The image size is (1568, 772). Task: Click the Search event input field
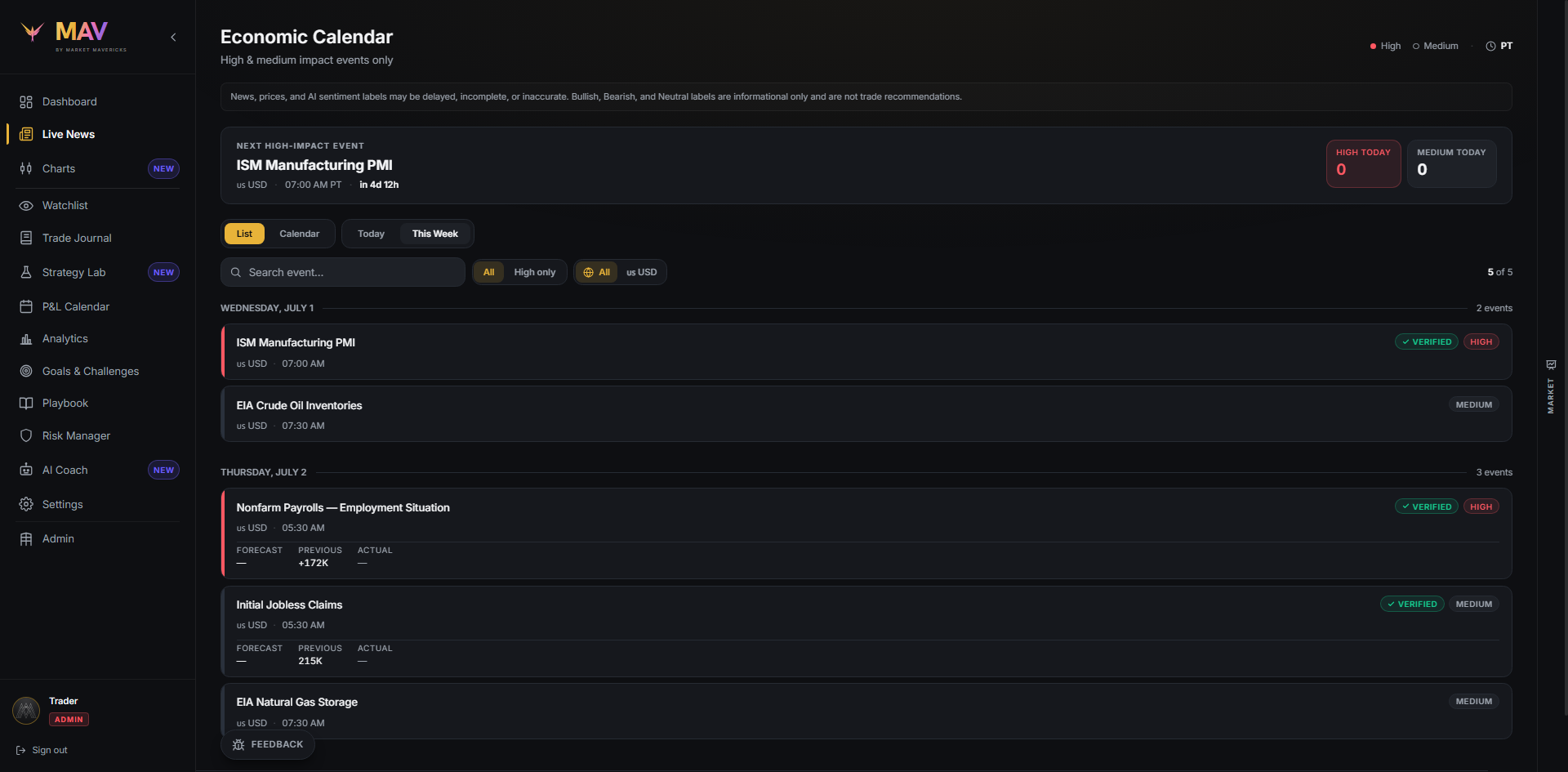tap(343, 273)
